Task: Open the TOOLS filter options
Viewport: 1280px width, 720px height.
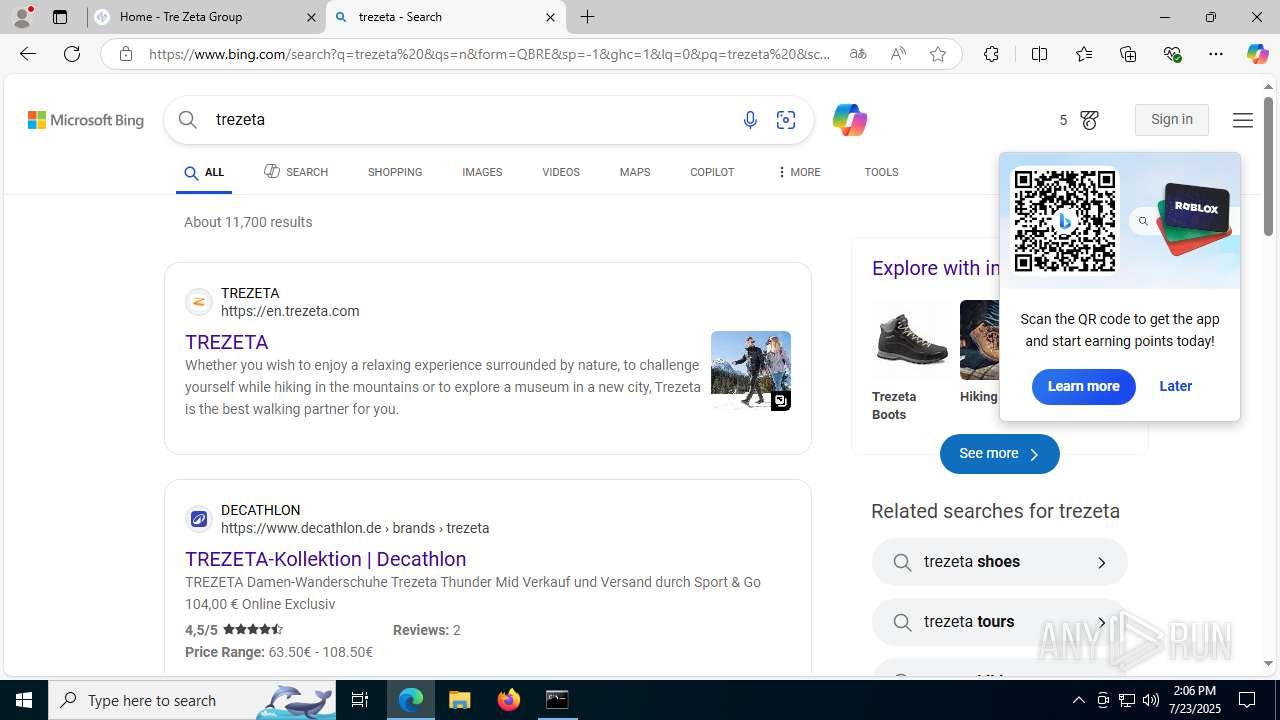Action: [881, 172]
